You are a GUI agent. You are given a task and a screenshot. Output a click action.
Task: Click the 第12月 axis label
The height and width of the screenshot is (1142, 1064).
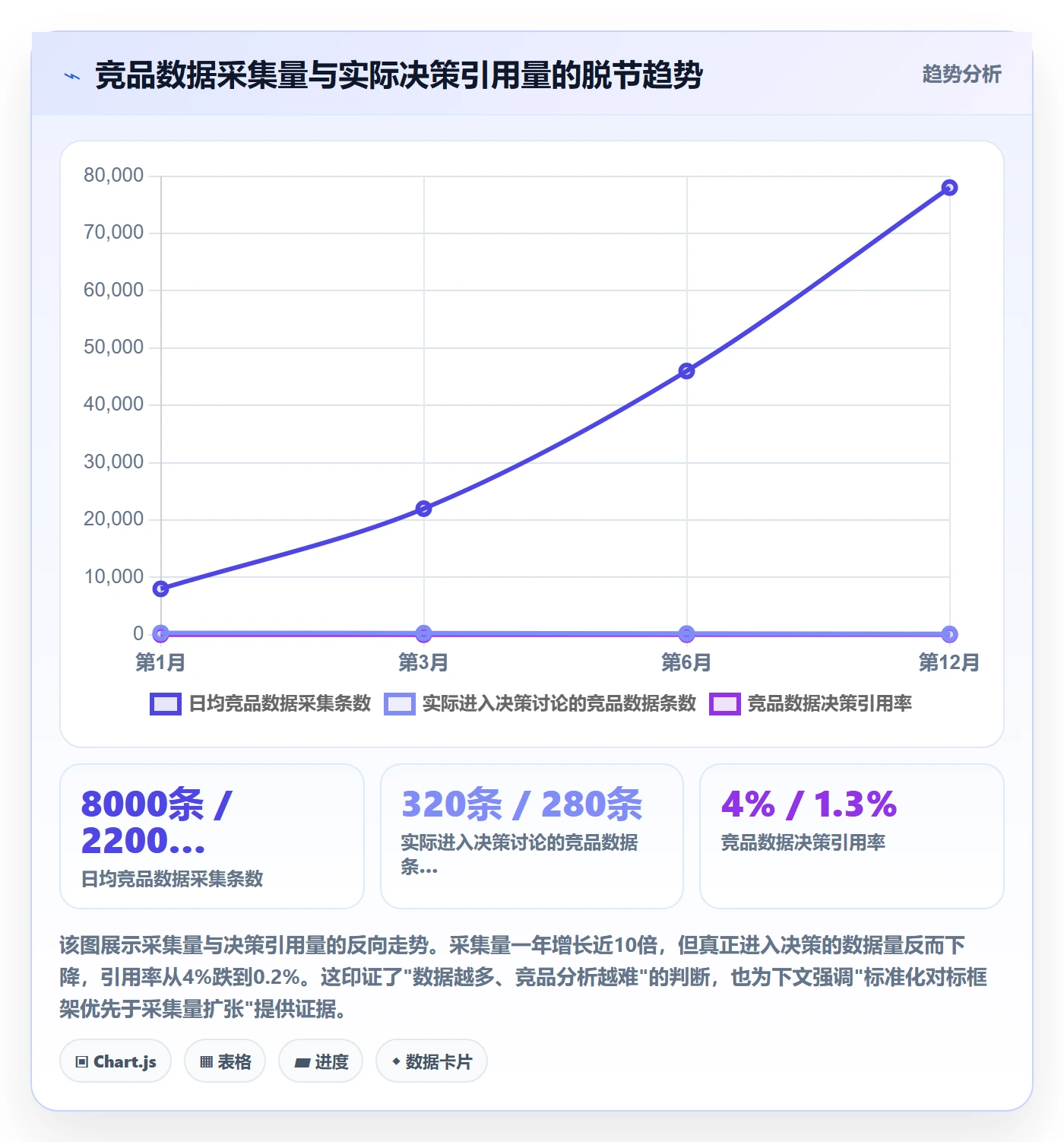coord(949,662)
